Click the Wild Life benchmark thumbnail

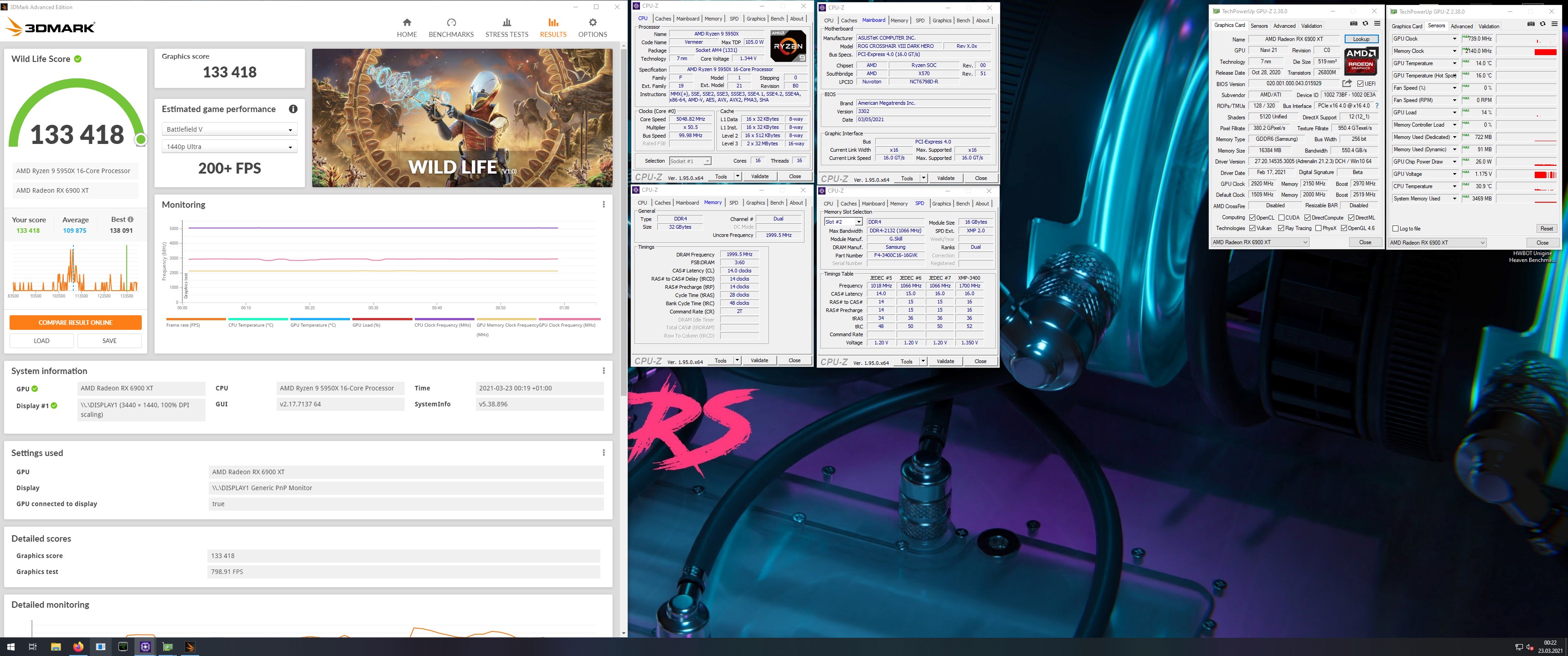(x=462, y=118)
